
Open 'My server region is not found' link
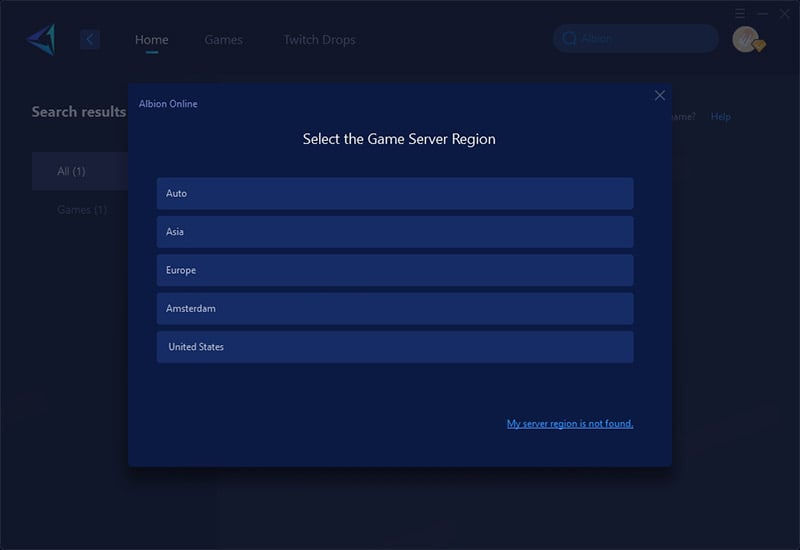(x=570, y=423)
